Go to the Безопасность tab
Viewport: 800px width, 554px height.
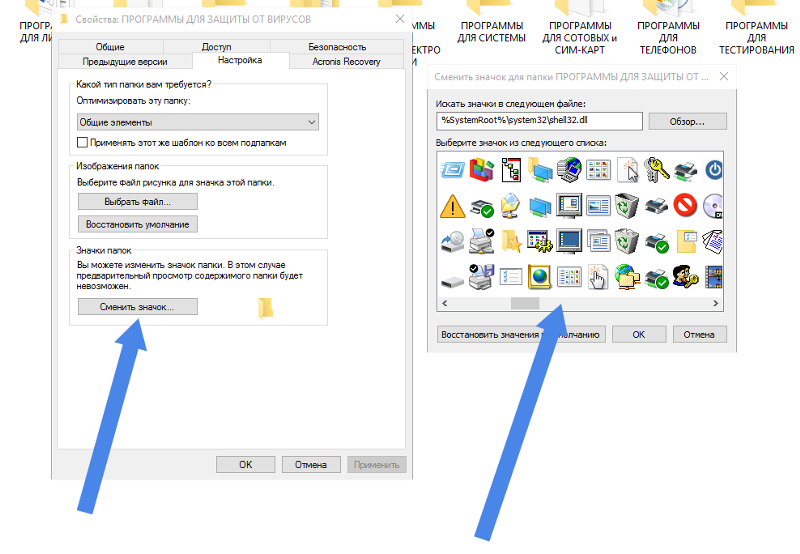click(337, 47)
